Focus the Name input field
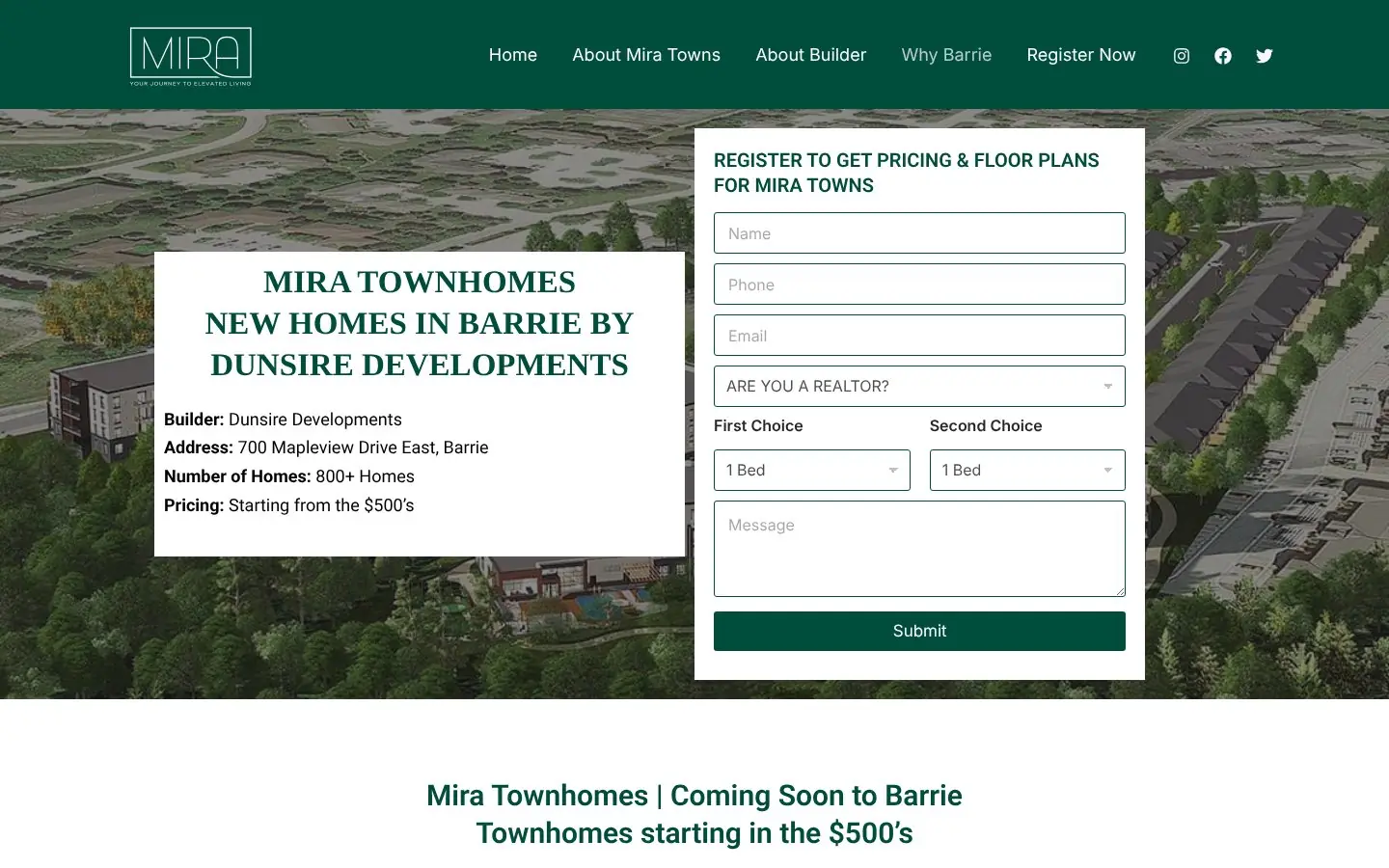Screen dimensions: 1389x868 (919, 233)
